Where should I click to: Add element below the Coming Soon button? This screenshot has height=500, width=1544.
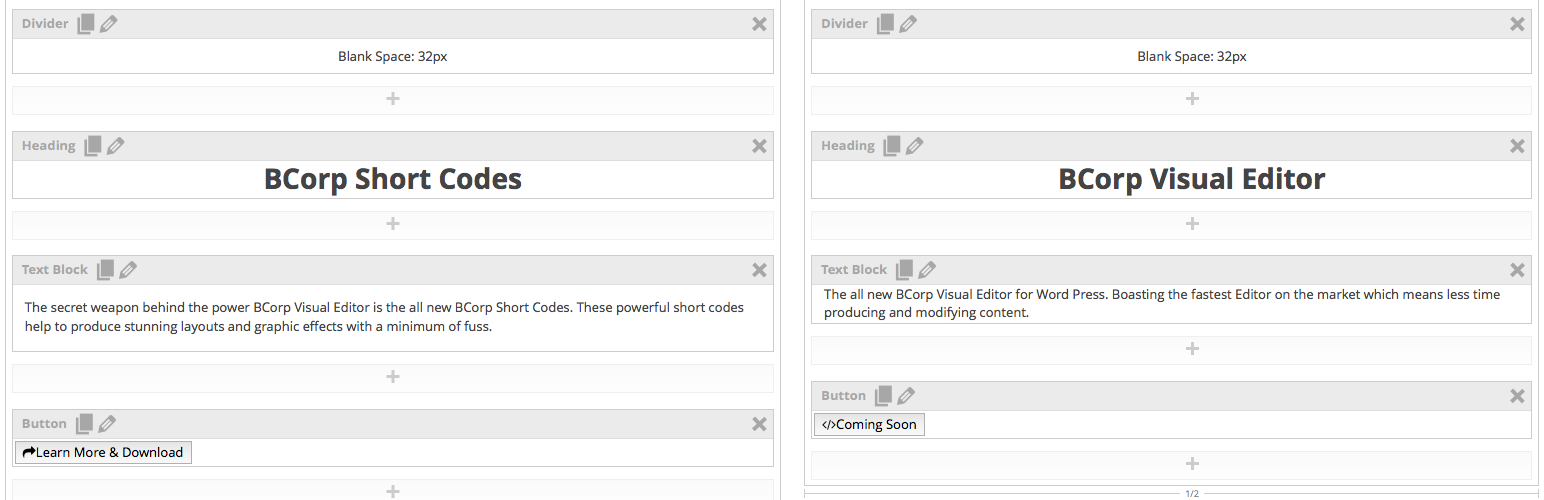(x=1191, y=464)
